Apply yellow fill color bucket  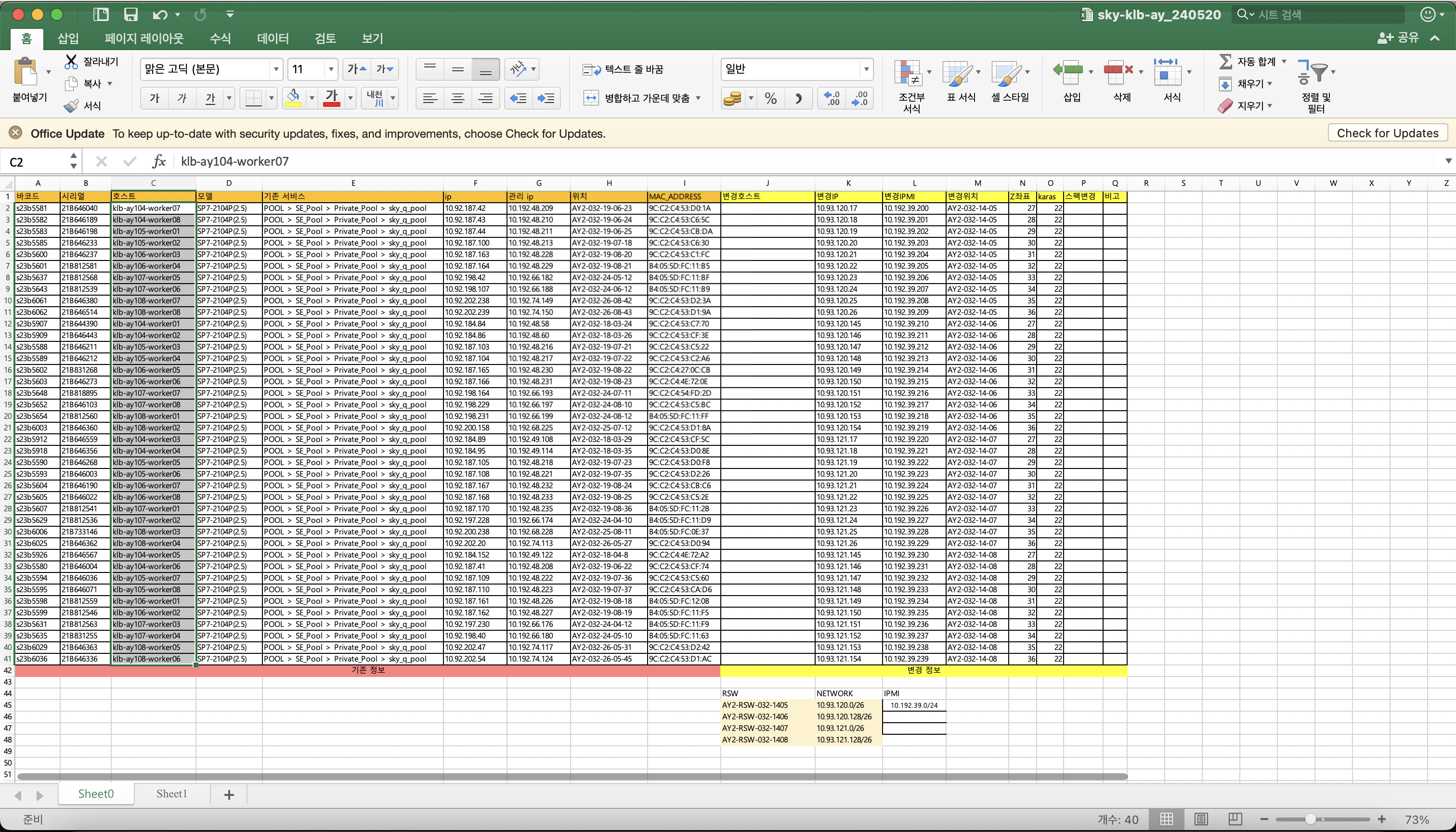coord(293,98)
